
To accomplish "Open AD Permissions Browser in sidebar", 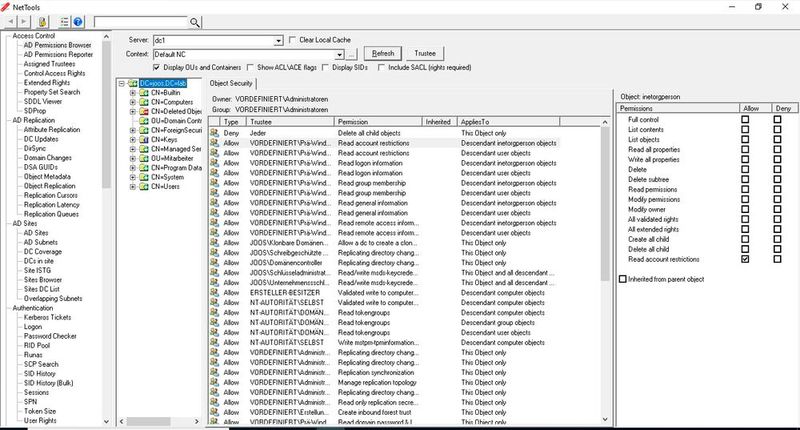I will click(57, 45).
